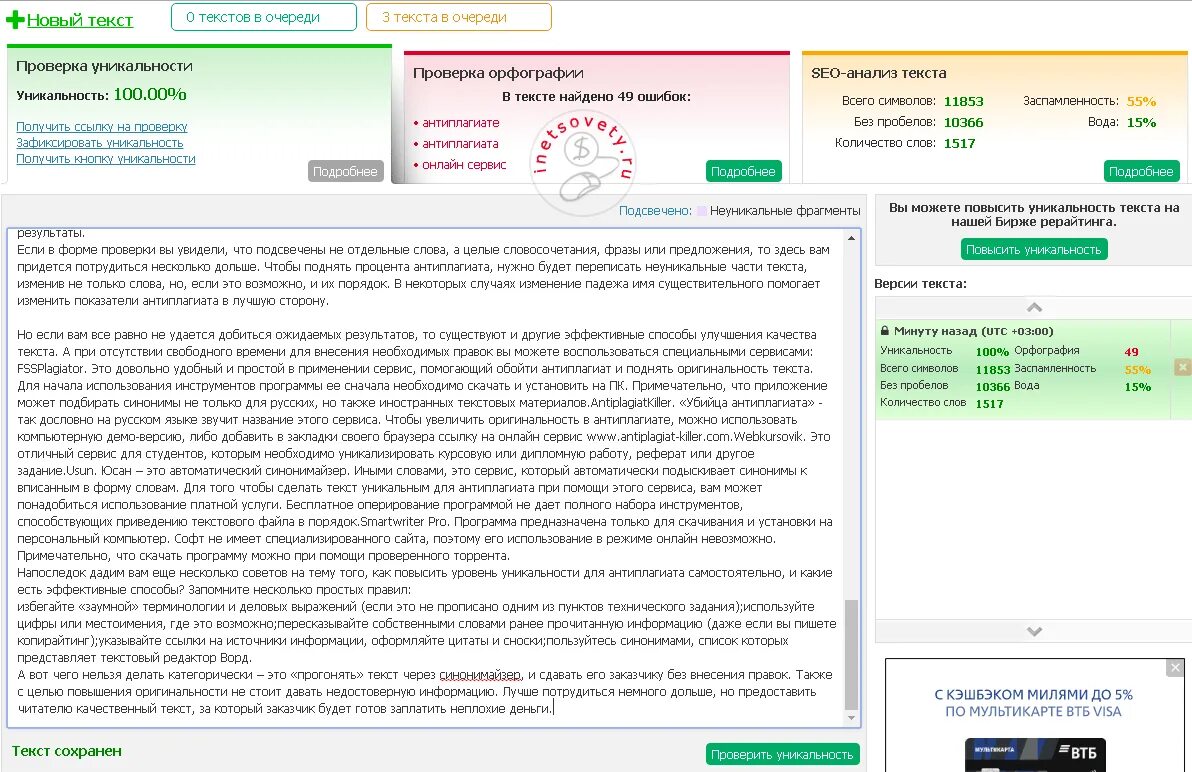This screenshot has width=1192, height=772.
Task: Click the 100.00% uniqueness value
Action: (150, 94)
